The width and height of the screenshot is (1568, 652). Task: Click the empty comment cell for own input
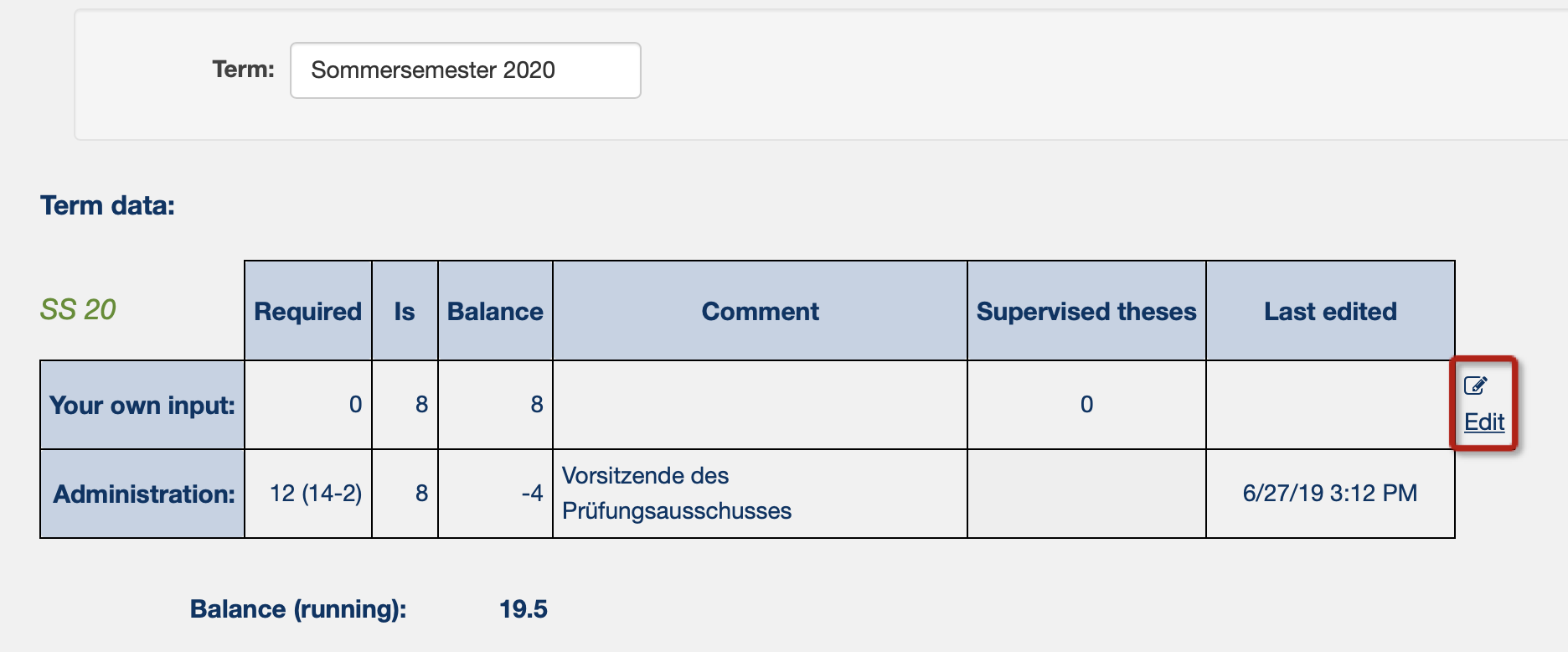(x=760, y=405)
